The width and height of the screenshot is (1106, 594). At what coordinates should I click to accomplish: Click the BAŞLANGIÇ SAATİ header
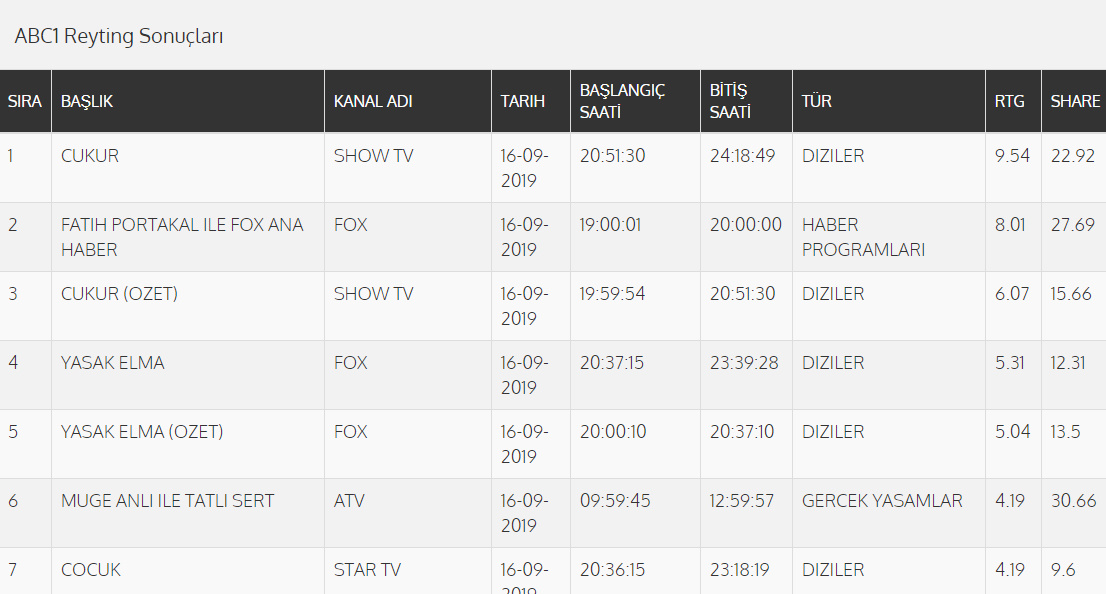pos(622,101)
